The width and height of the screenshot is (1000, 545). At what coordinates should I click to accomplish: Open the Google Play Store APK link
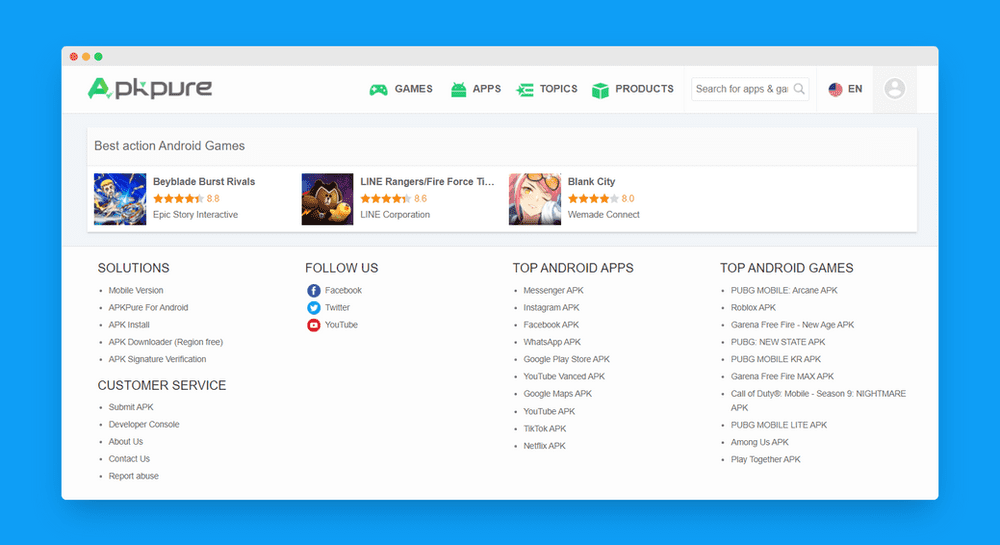(566, 359)
